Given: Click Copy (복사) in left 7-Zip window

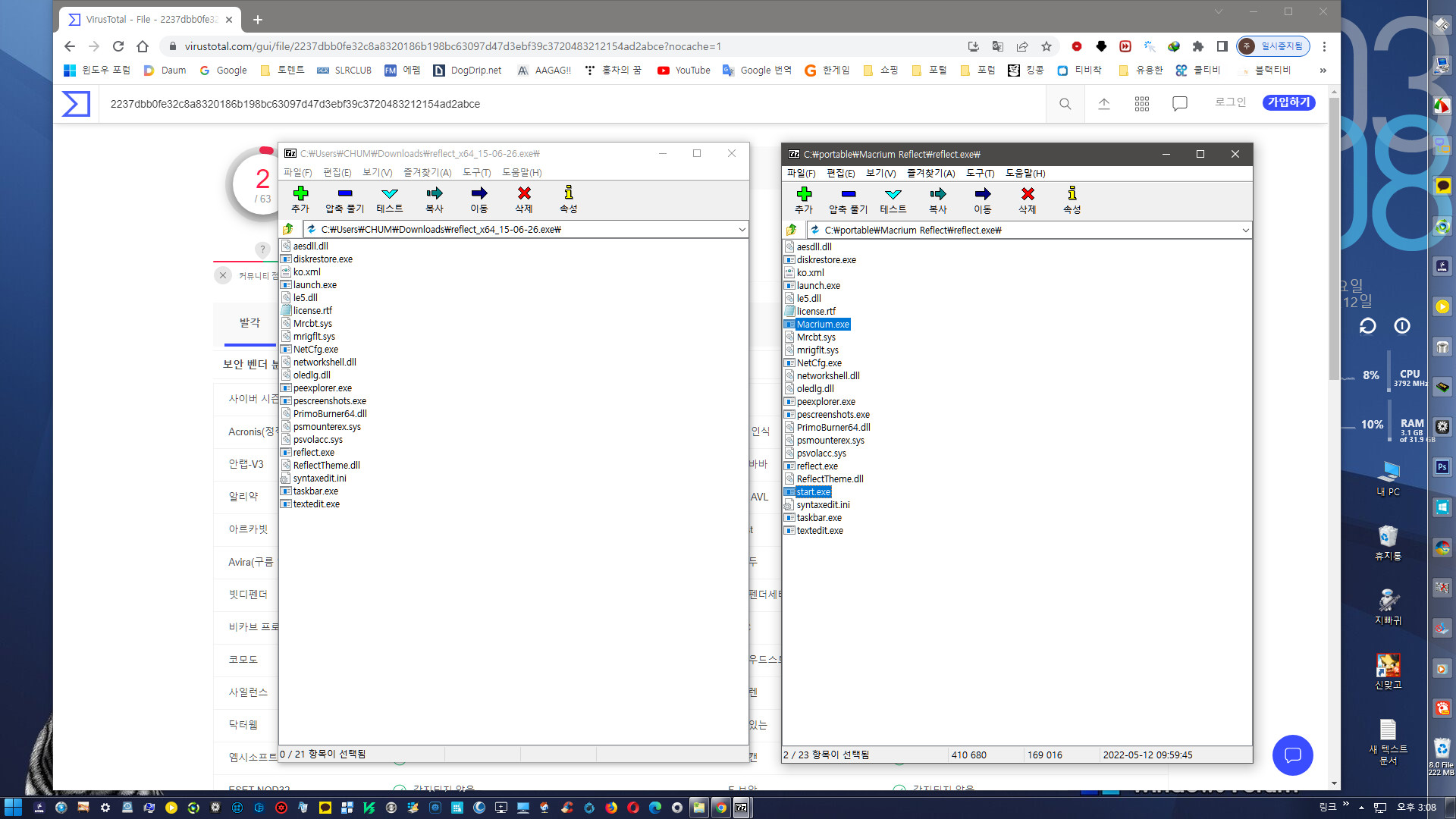Looking at the screenshot, I should (435, 199).
